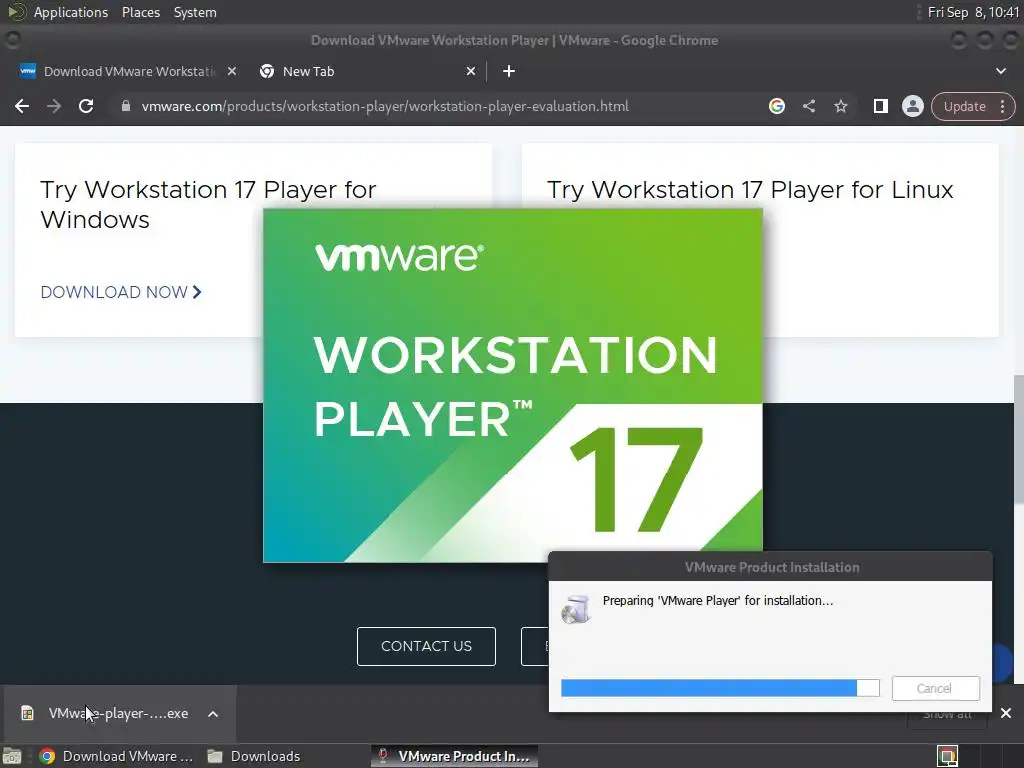Click the show desktop icon in taskbar

12,756
